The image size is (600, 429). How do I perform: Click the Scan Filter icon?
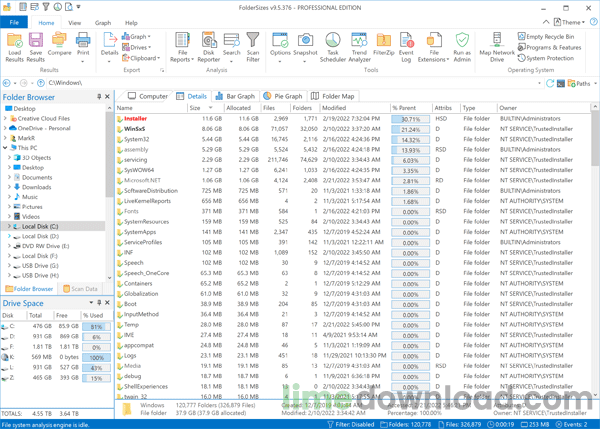click(x=253, y=46)
